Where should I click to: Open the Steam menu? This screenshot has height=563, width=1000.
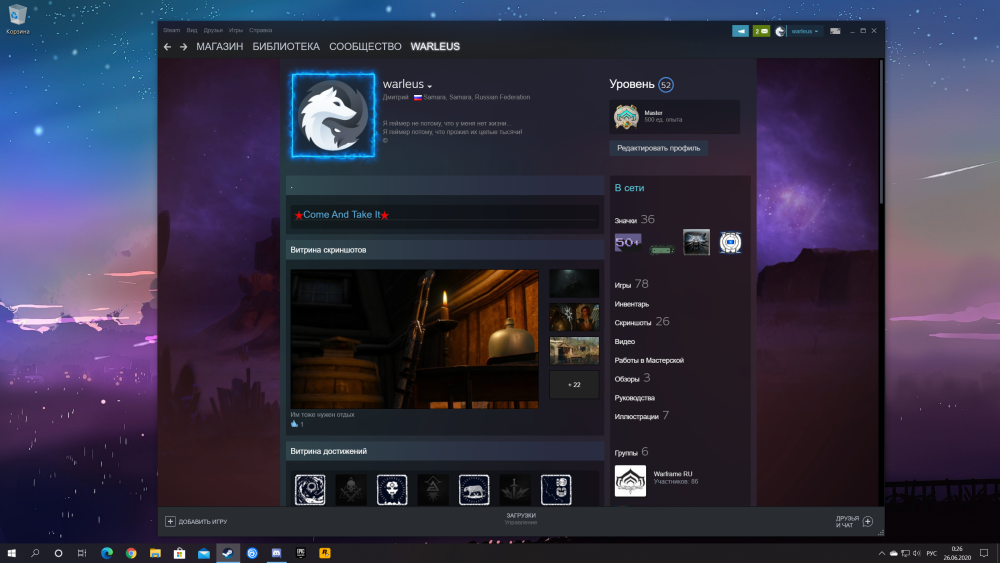[x=172, y=30]
